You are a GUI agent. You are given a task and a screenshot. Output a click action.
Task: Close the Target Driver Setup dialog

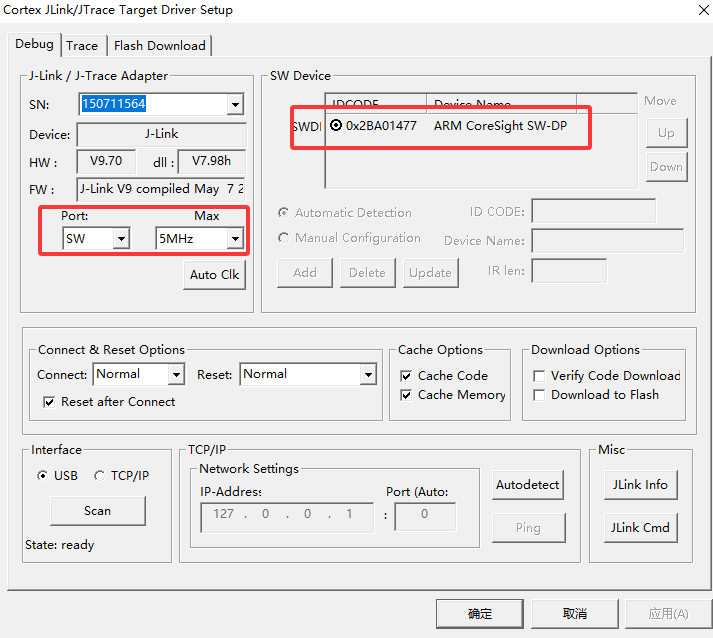tap(703, 10)
